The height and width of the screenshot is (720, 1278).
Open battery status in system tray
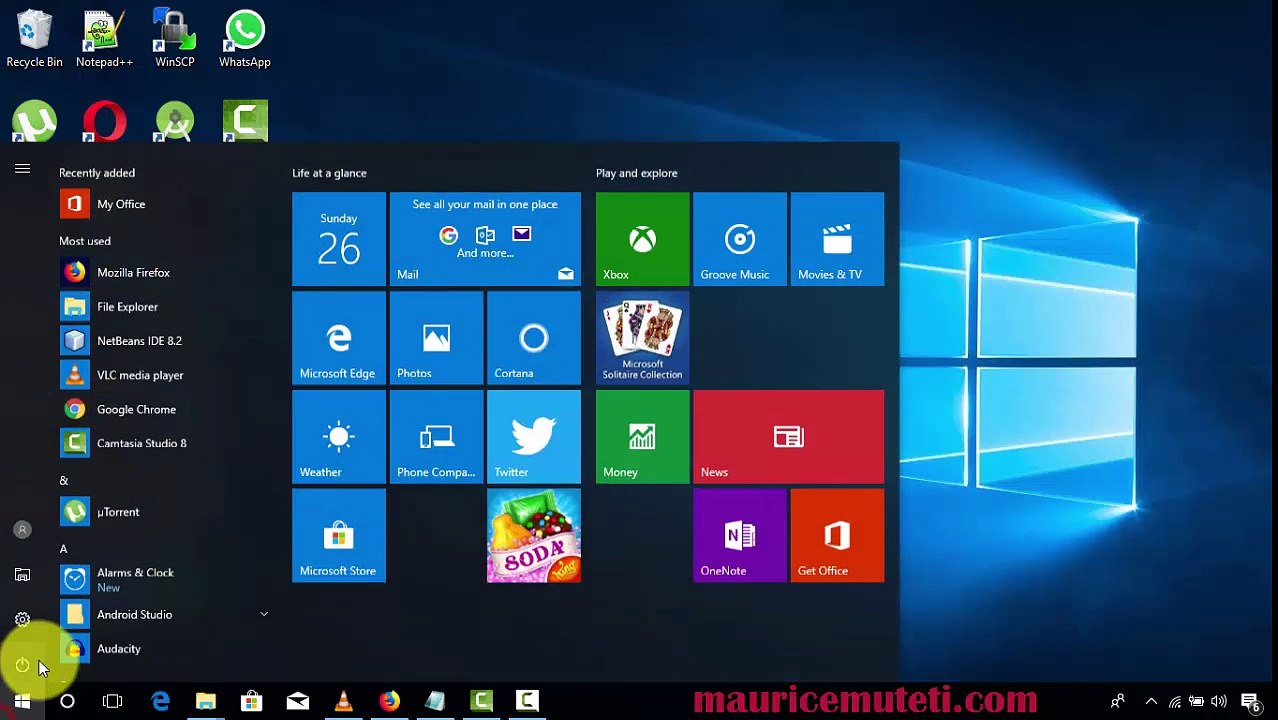click(x=1196, y=702)
